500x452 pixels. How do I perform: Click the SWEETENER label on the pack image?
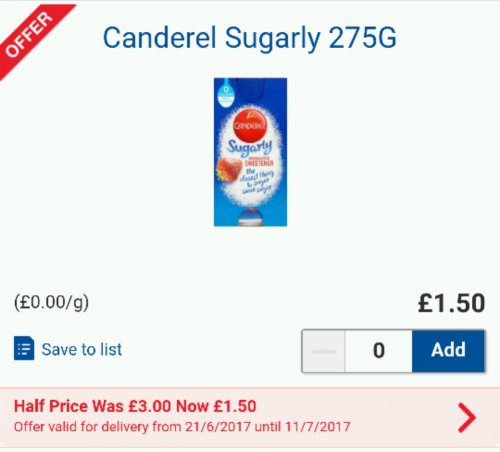tap(259, 163)
